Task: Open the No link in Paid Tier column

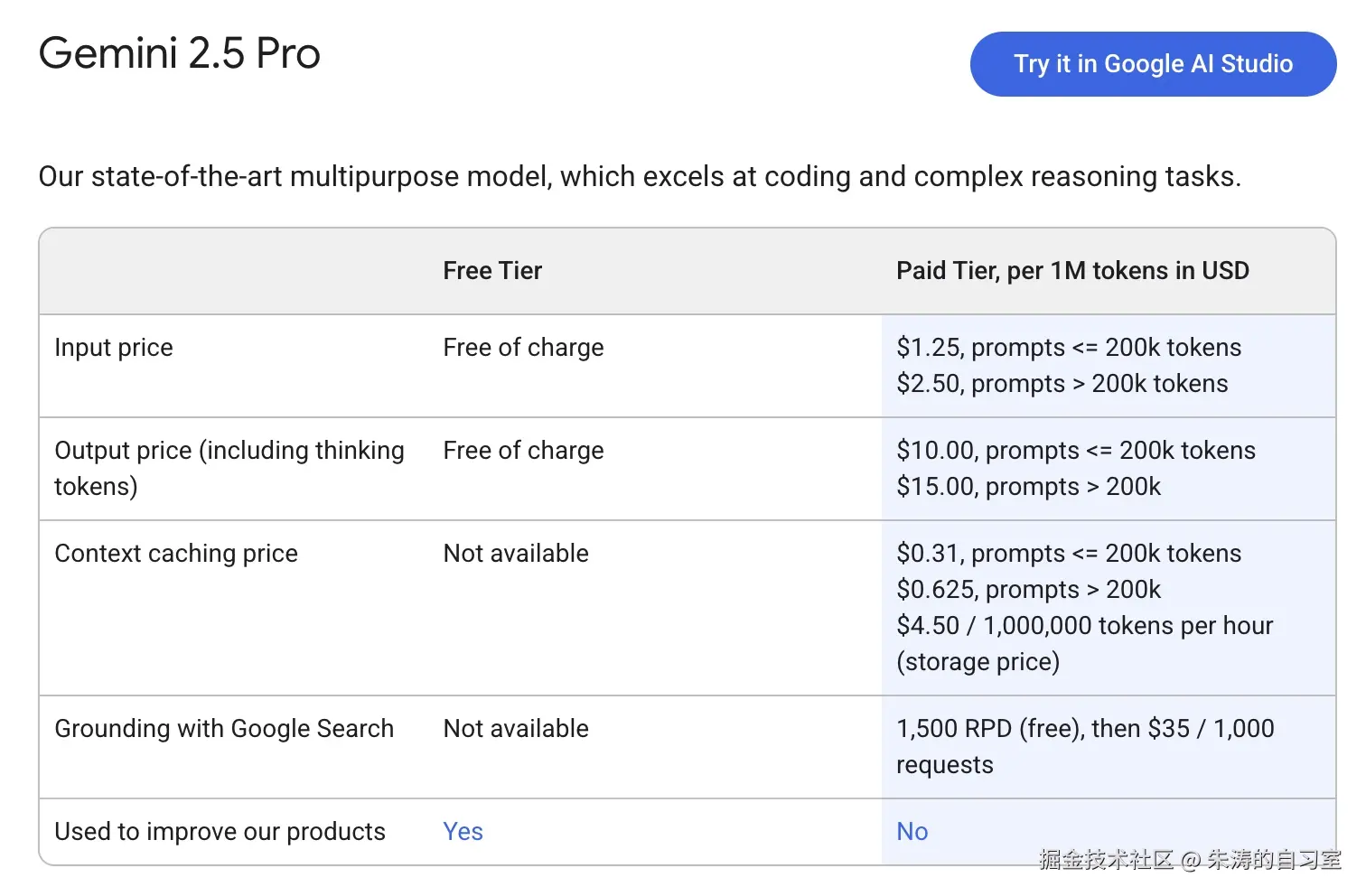Action: (x=912, y=832)
